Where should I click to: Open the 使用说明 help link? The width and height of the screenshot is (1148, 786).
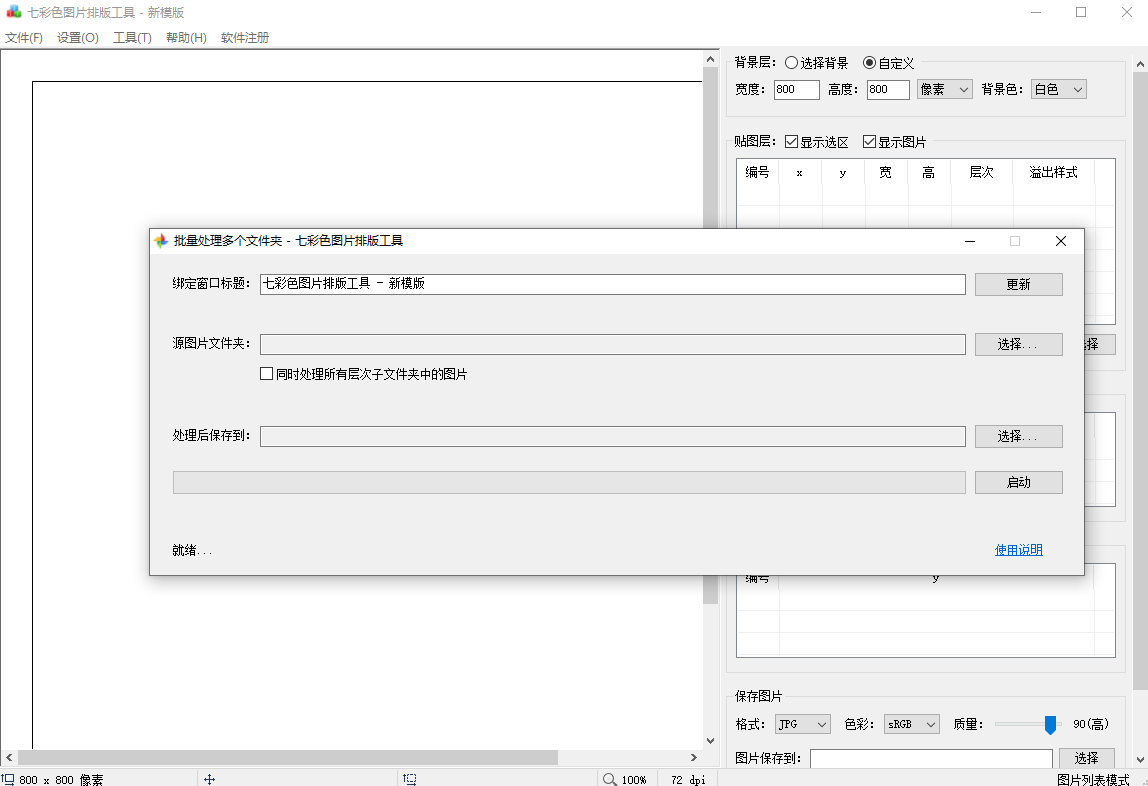tap(1018, 549)
